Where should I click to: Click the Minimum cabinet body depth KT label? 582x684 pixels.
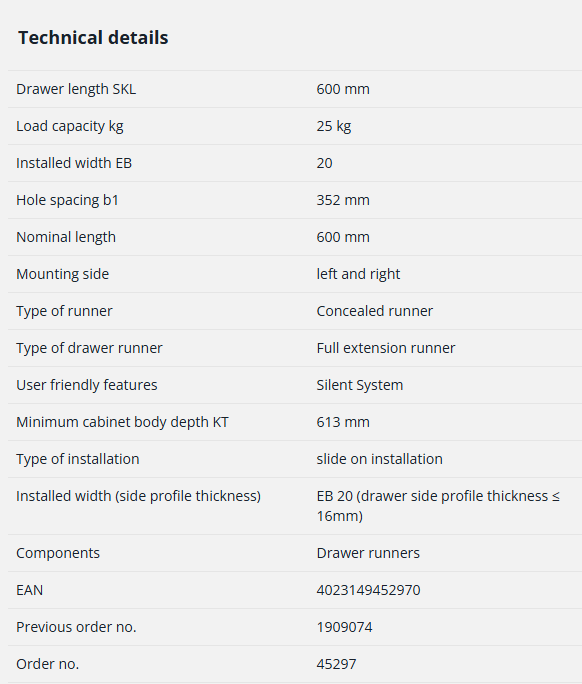point(122,422)
